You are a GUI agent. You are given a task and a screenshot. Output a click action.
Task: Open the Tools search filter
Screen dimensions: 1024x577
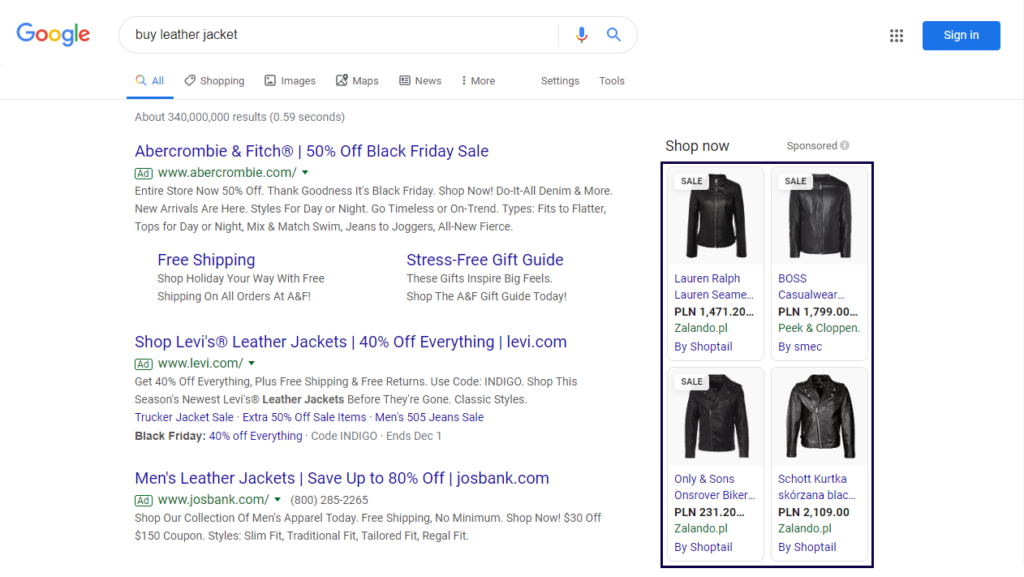tap(612, 81)
